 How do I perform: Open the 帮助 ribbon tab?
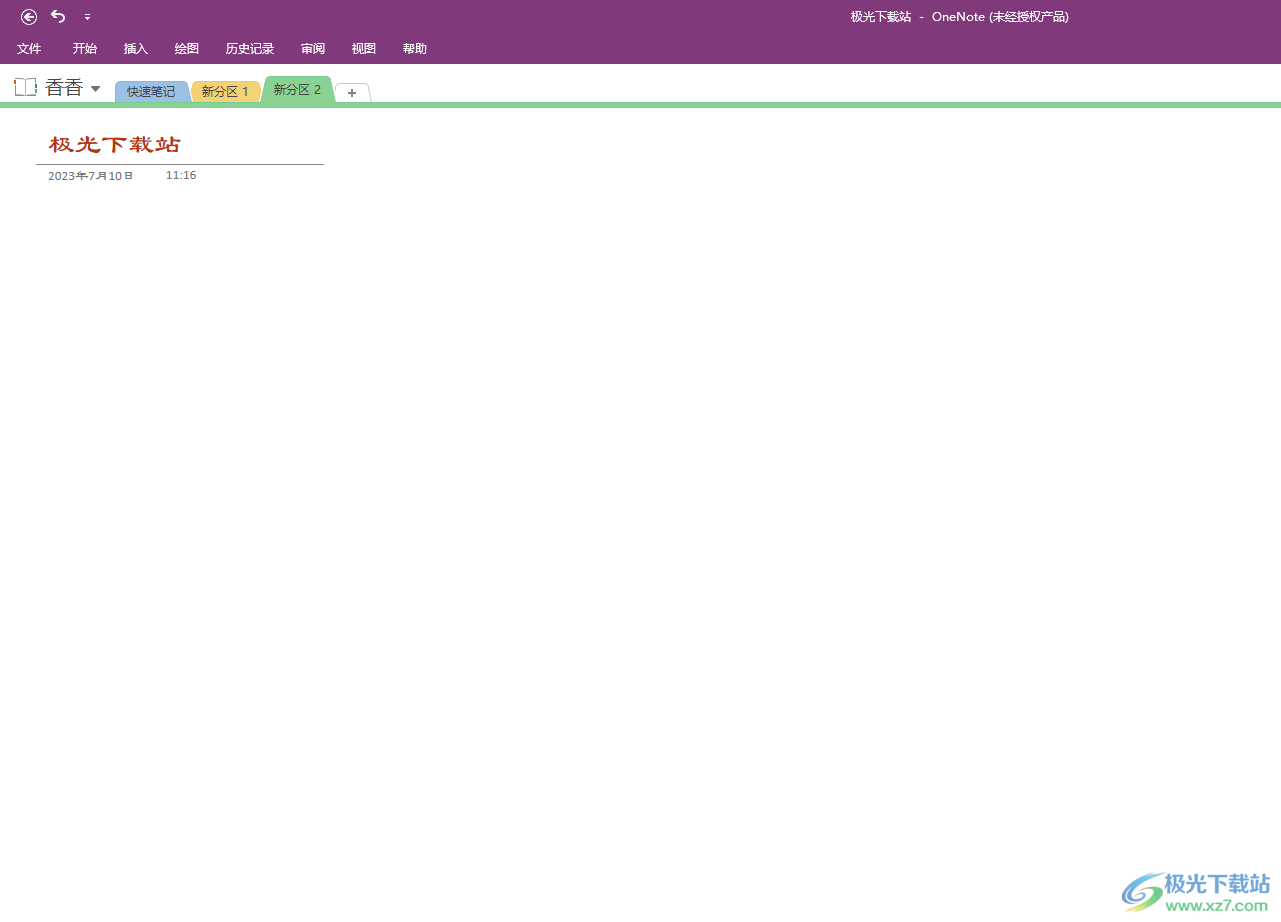[x=415, y=48]
